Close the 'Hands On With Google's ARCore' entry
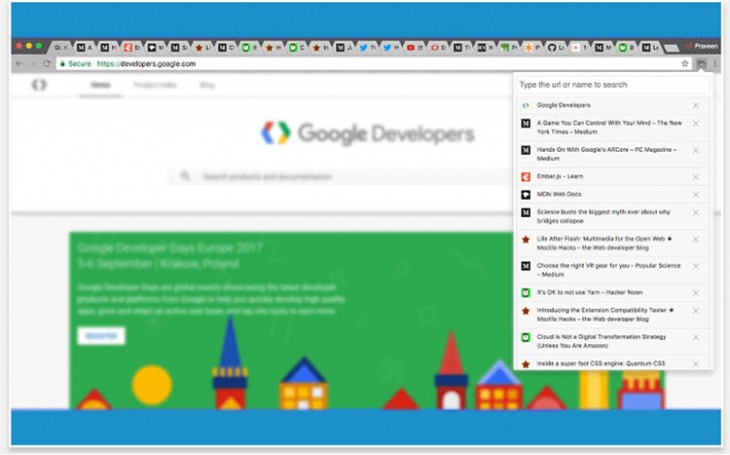 coord(696,150)
